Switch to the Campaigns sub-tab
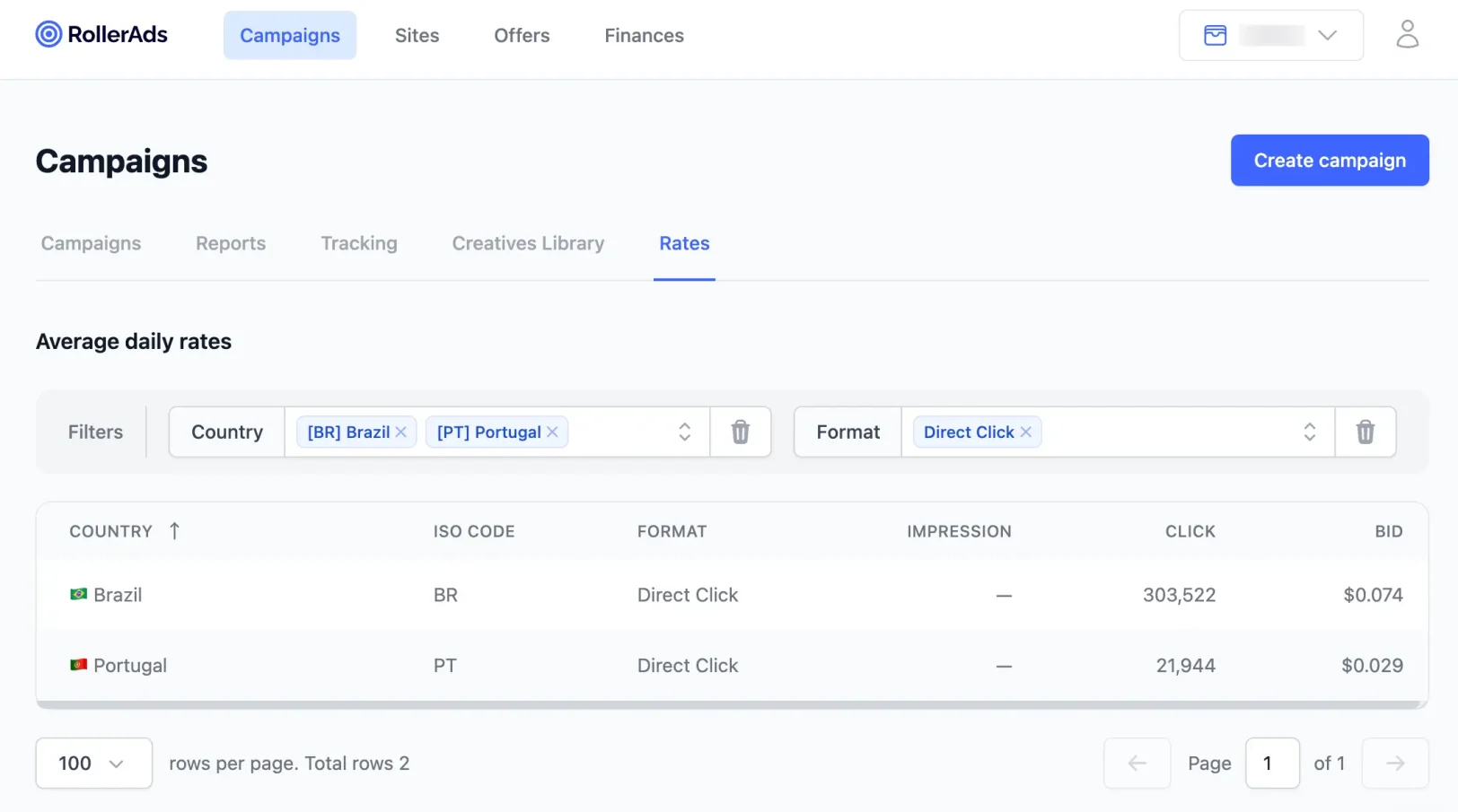The height and width of the screenshot is (812, 1458). tap(91, 243)
